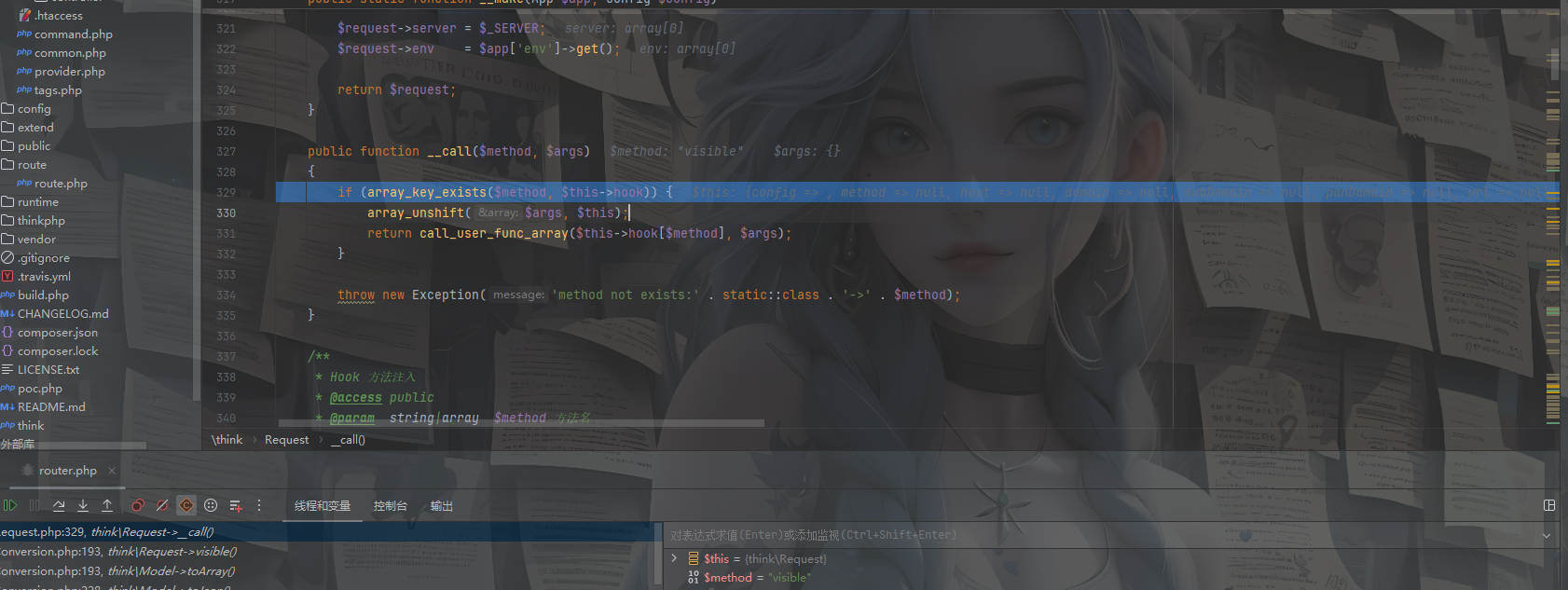This screenshot has width=1568, height=590.
Task: Click the evaluate expression input field
Action: tap(1100, 535)
